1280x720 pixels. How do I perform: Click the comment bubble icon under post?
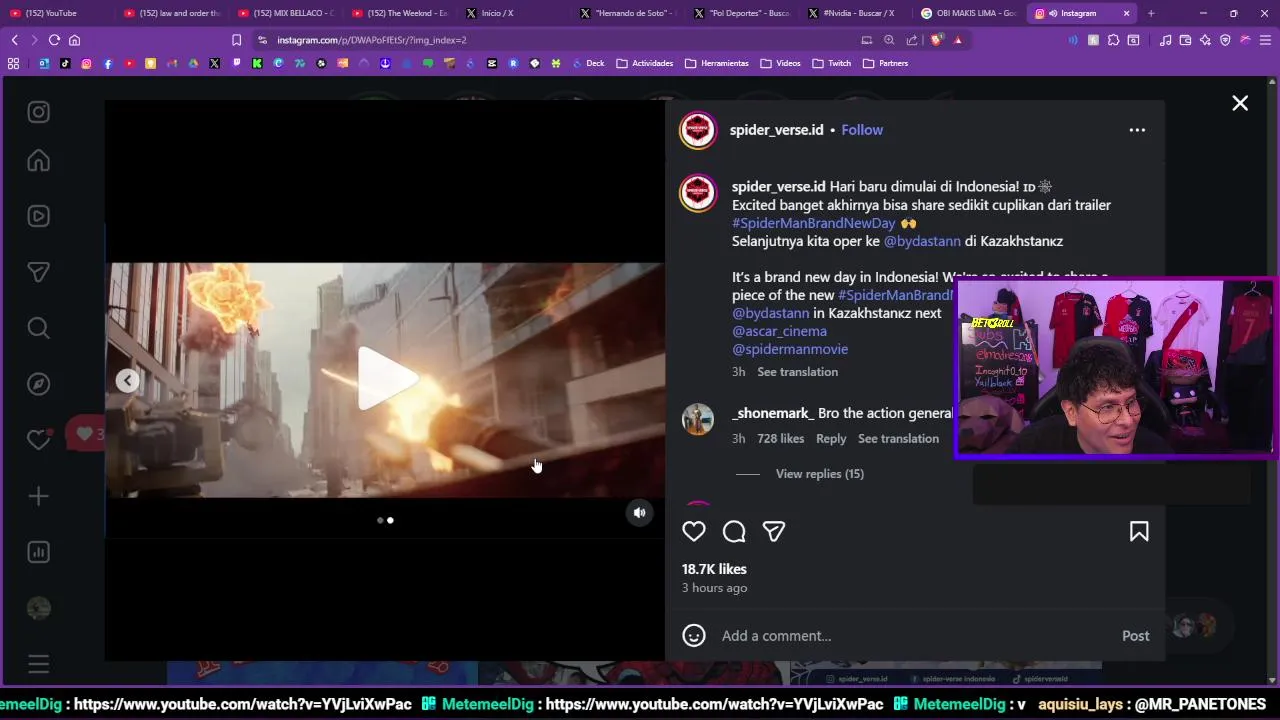click(734, 531)
